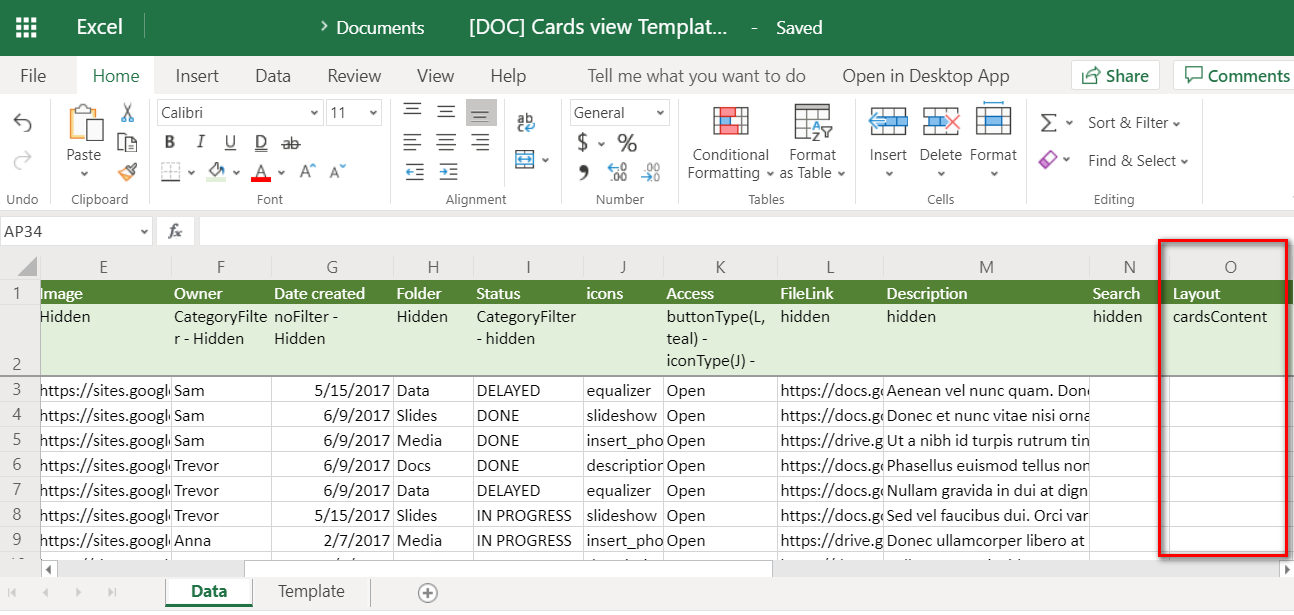The image size is (1294, 615).
Task: Apply percent style with the % icon
Action: pos(627,143)
